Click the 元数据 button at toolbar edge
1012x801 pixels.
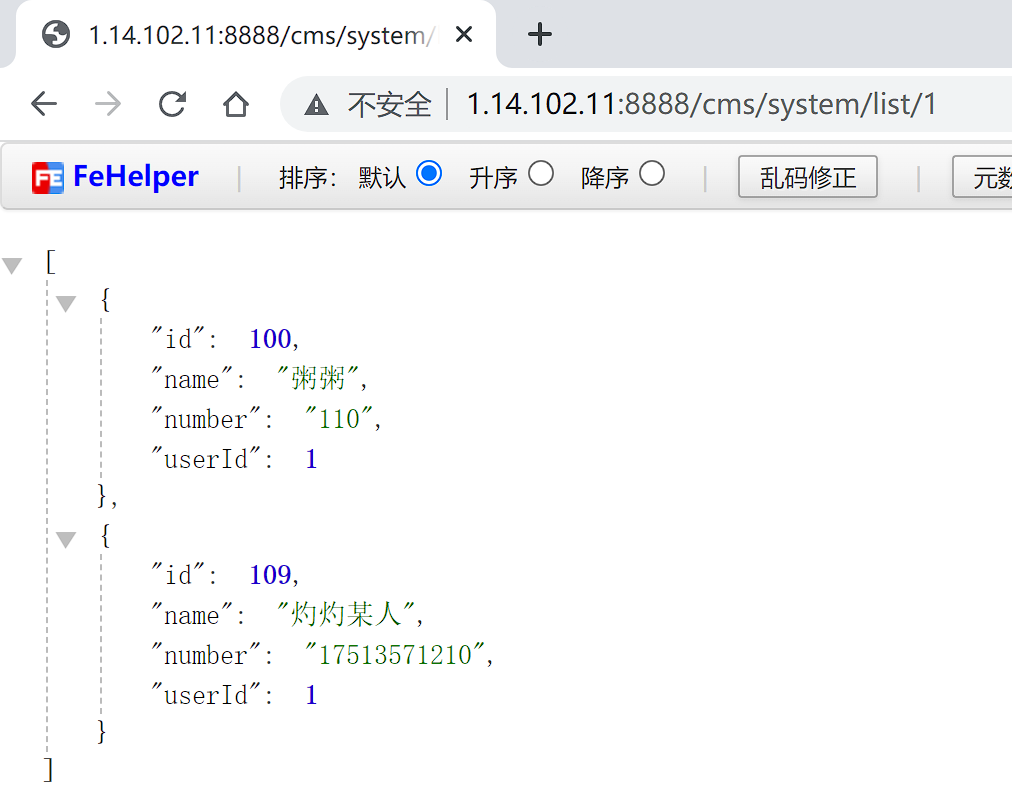click(x=985, y=178)
